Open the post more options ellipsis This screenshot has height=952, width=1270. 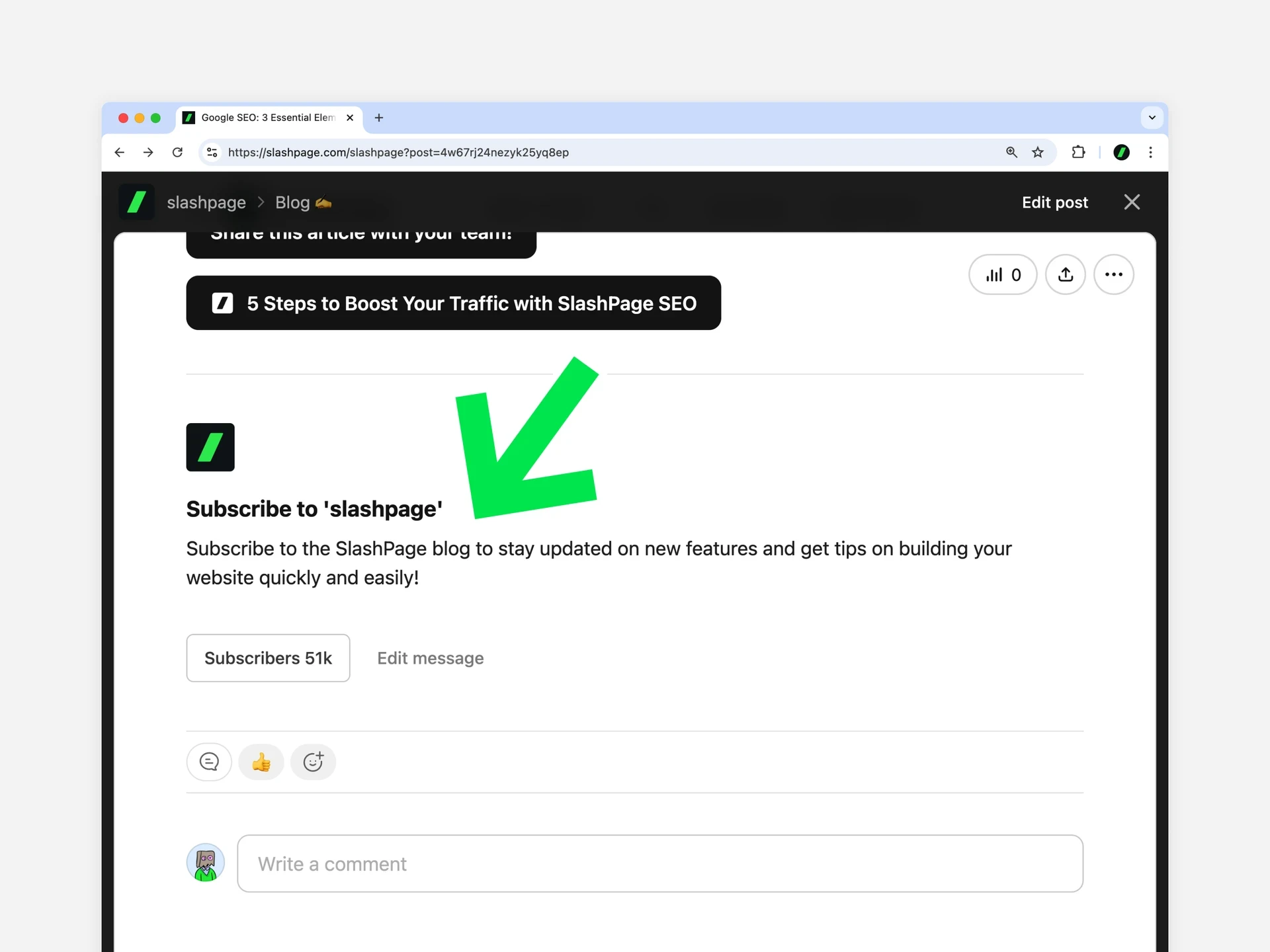click(1113, 274)
